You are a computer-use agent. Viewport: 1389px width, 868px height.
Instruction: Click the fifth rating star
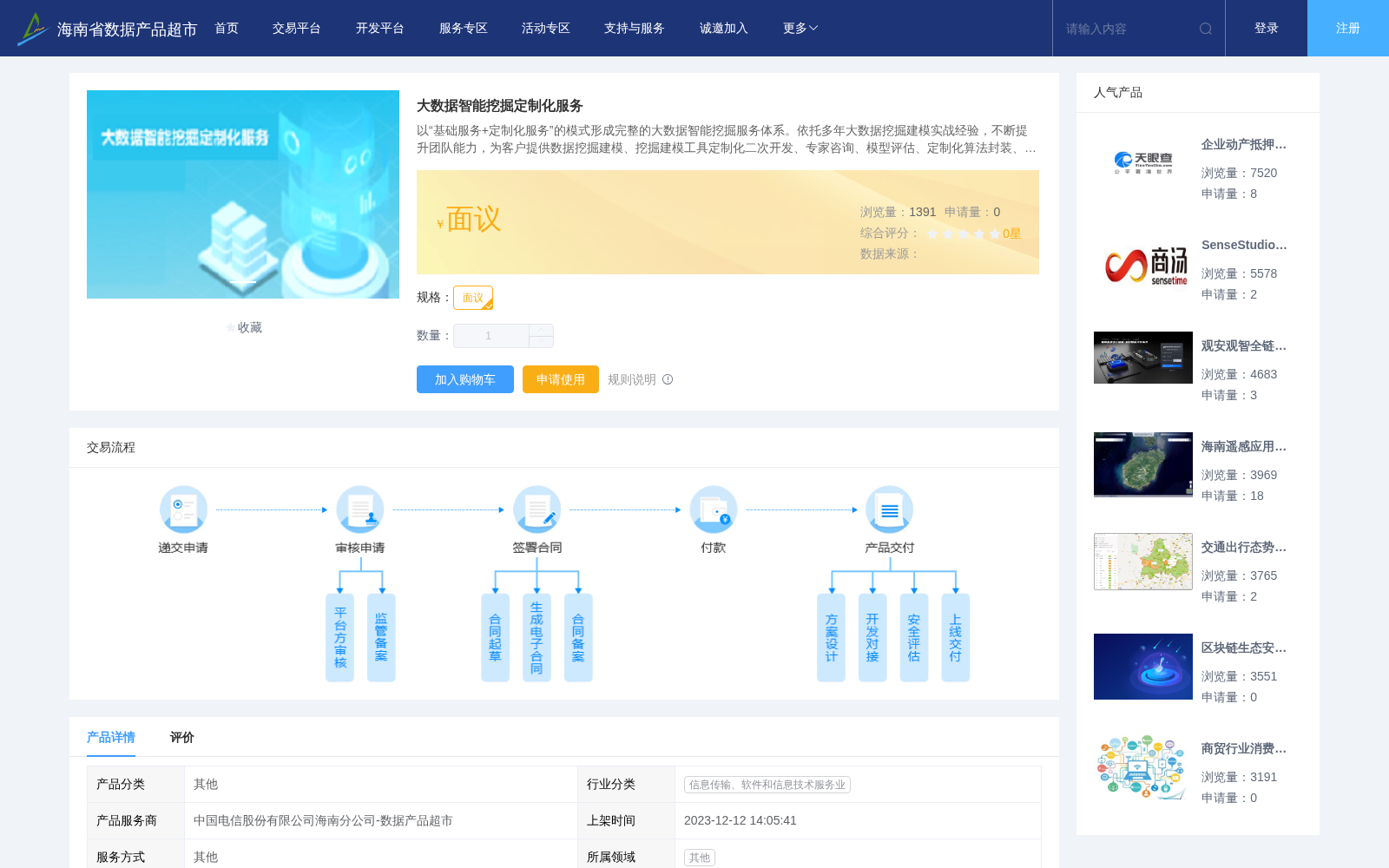tap(995, 233)
